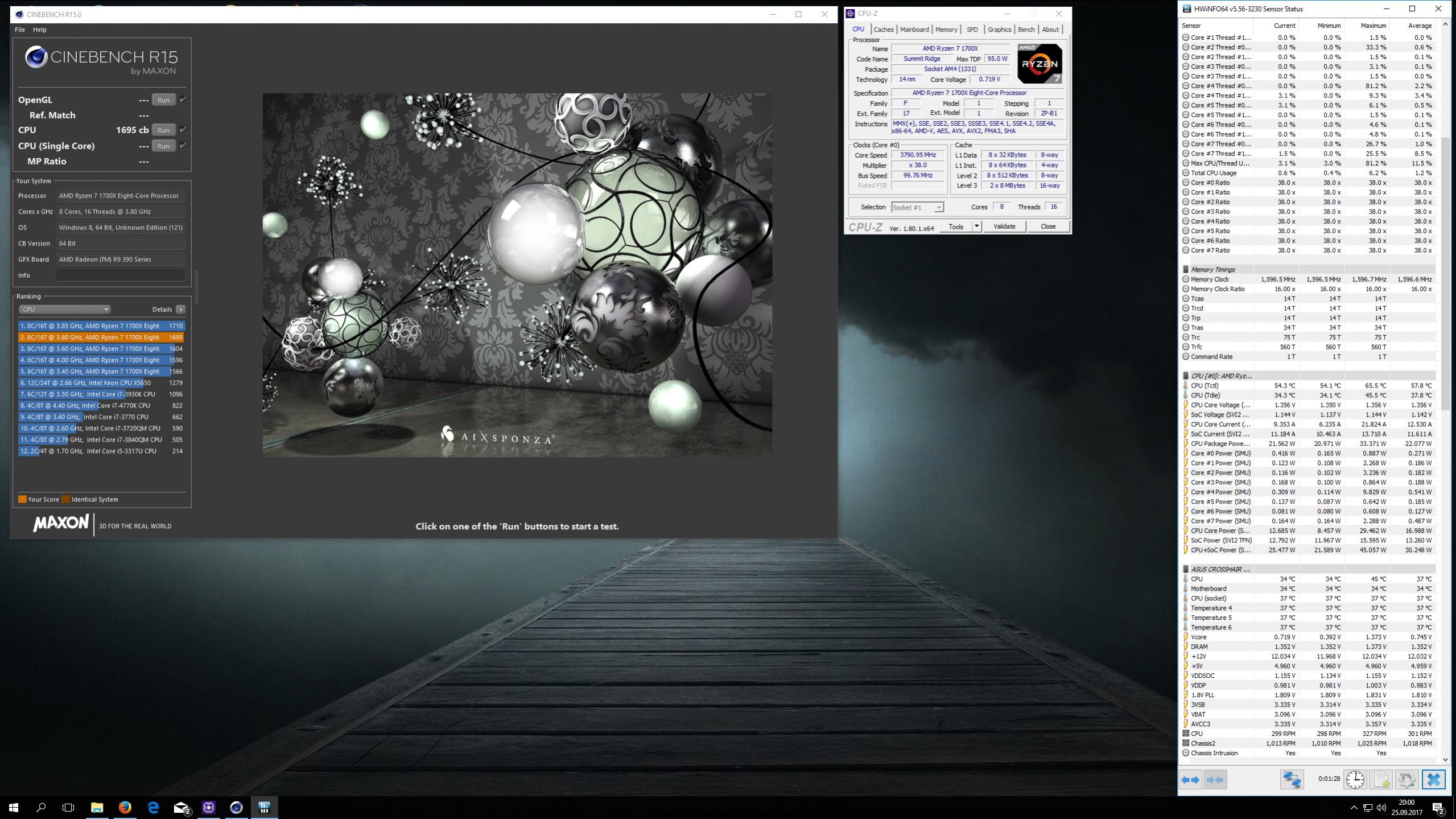The height and width of the screenshot is (819, 1456).
Task: Close HWiNFO sensors with blue X icon
Action: [x=1433, y=779]
